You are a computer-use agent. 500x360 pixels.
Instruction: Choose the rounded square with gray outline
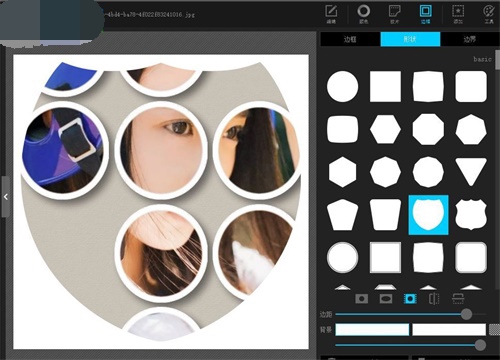[471, 258]
